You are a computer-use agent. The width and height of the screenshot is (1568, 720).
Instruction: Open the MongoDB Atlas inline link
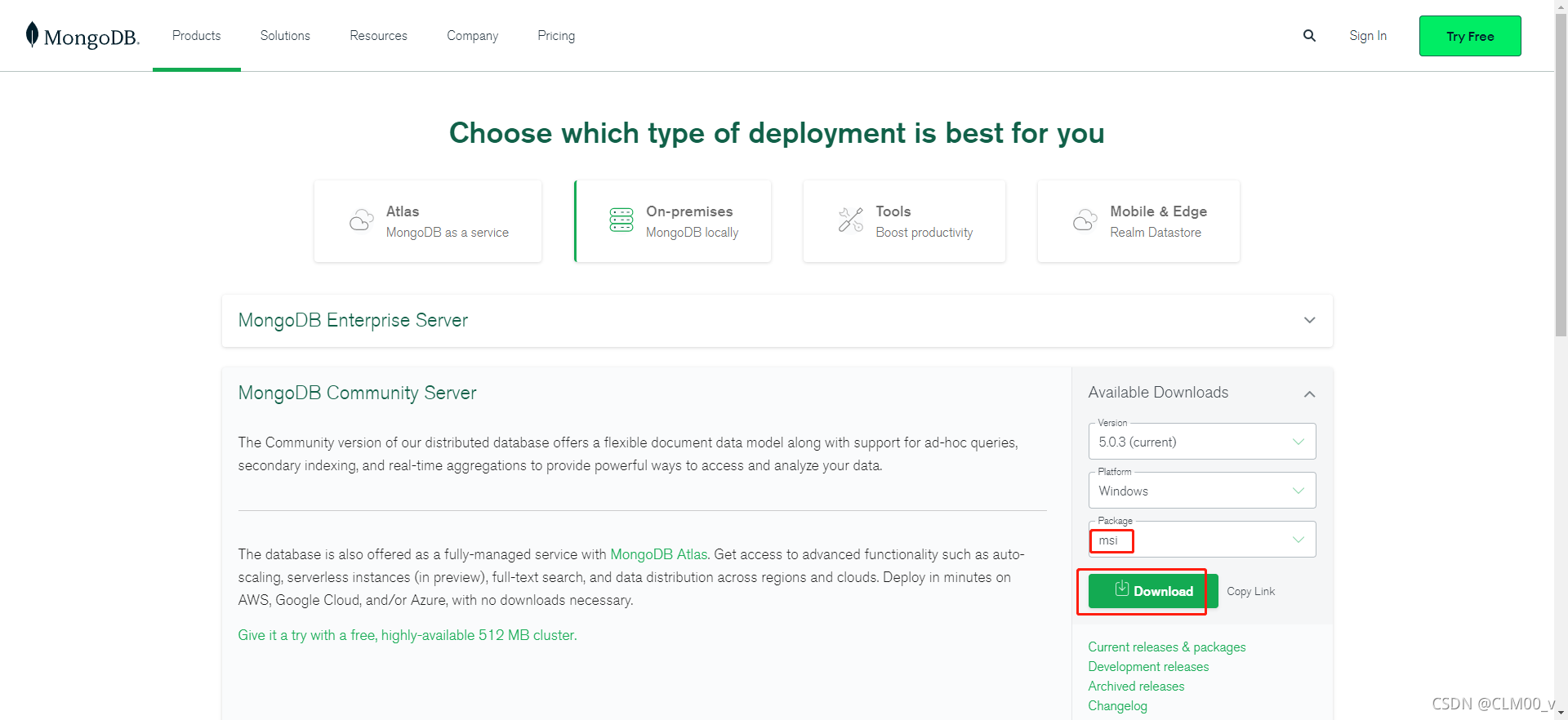click(659, 554)
